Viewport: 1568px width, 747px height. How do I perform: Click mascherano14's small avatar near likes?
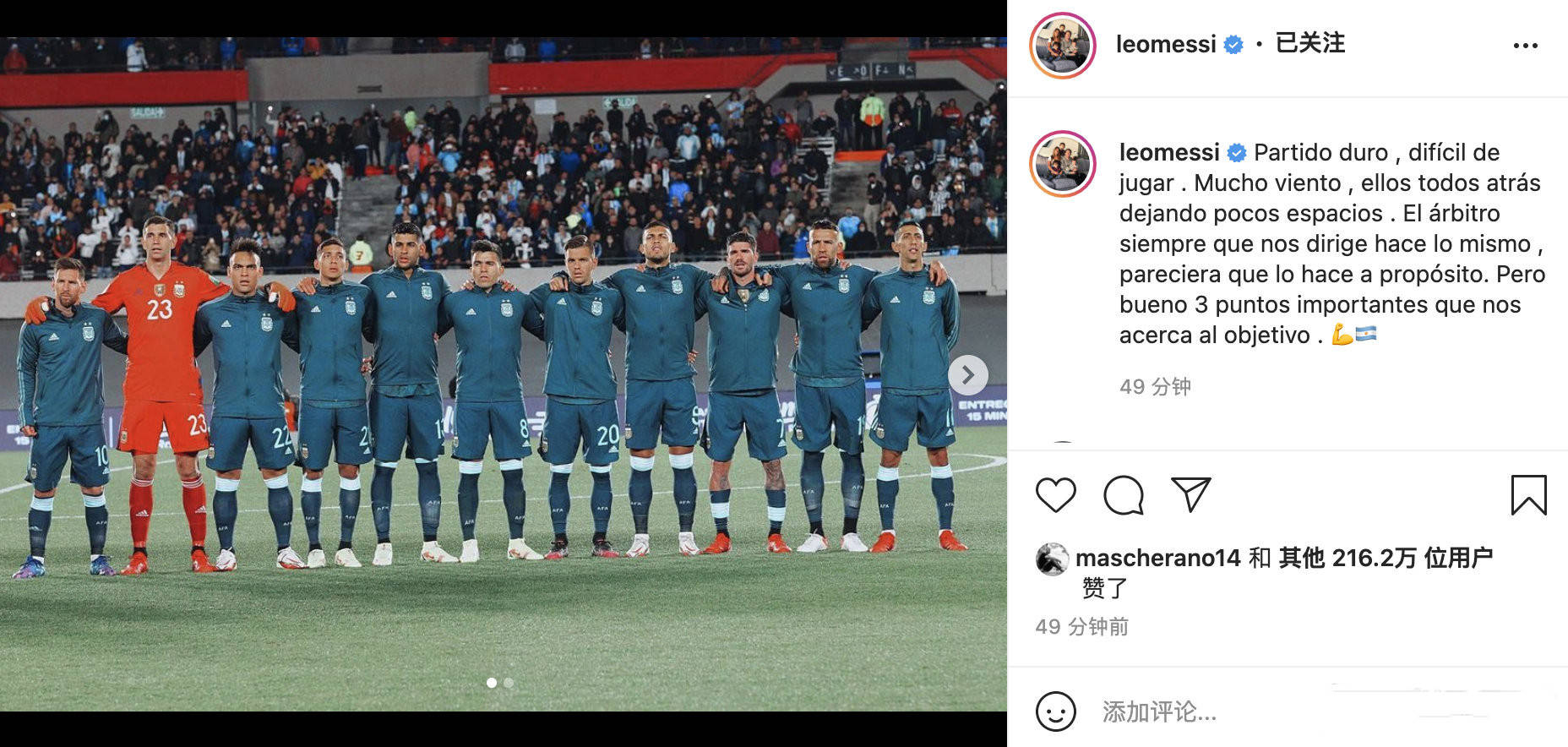point(1052,559)
